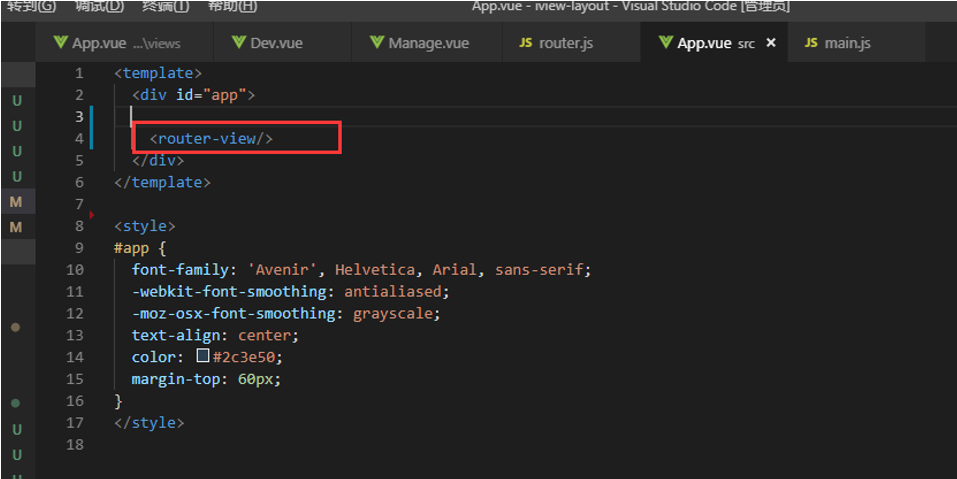Click line number 14 in the gutter
The image size is (957, 479).
point(74,358)
